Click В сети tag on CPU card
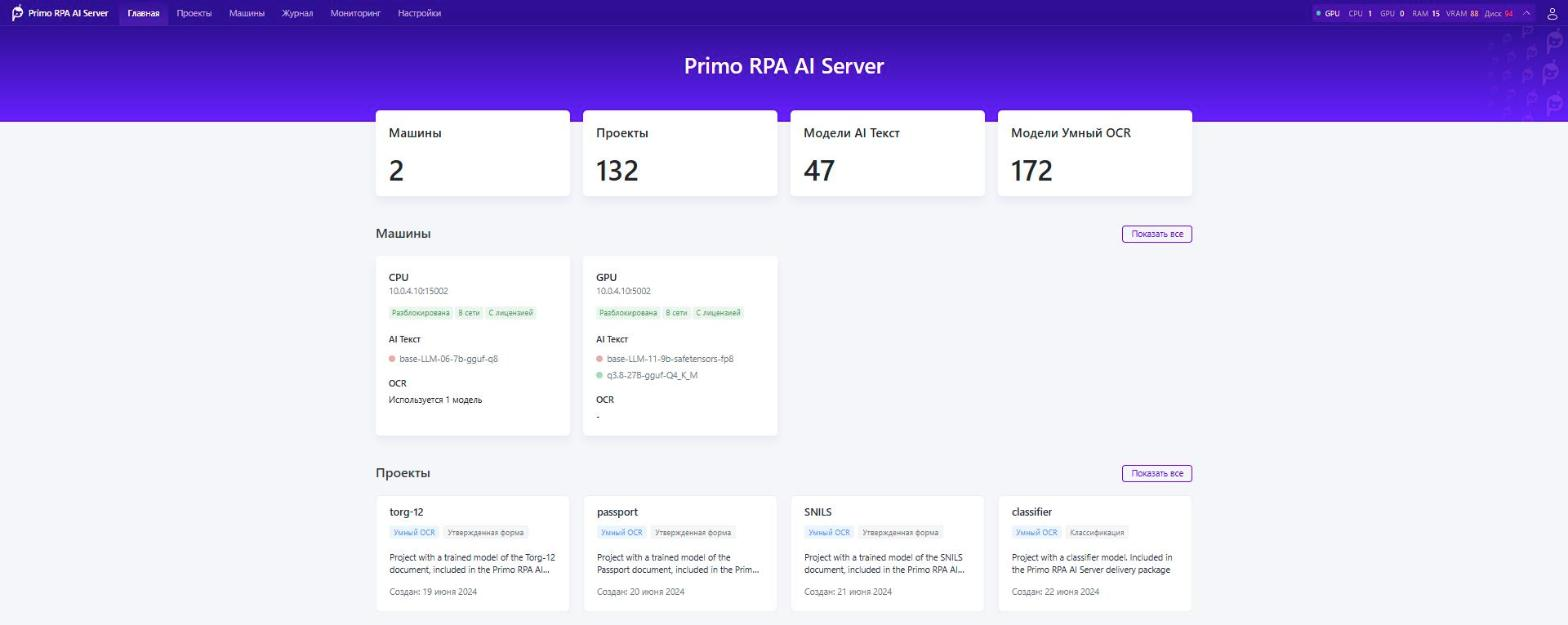Image resolution: width=1568 pixels, height=625 pixels. click(469, 313)
